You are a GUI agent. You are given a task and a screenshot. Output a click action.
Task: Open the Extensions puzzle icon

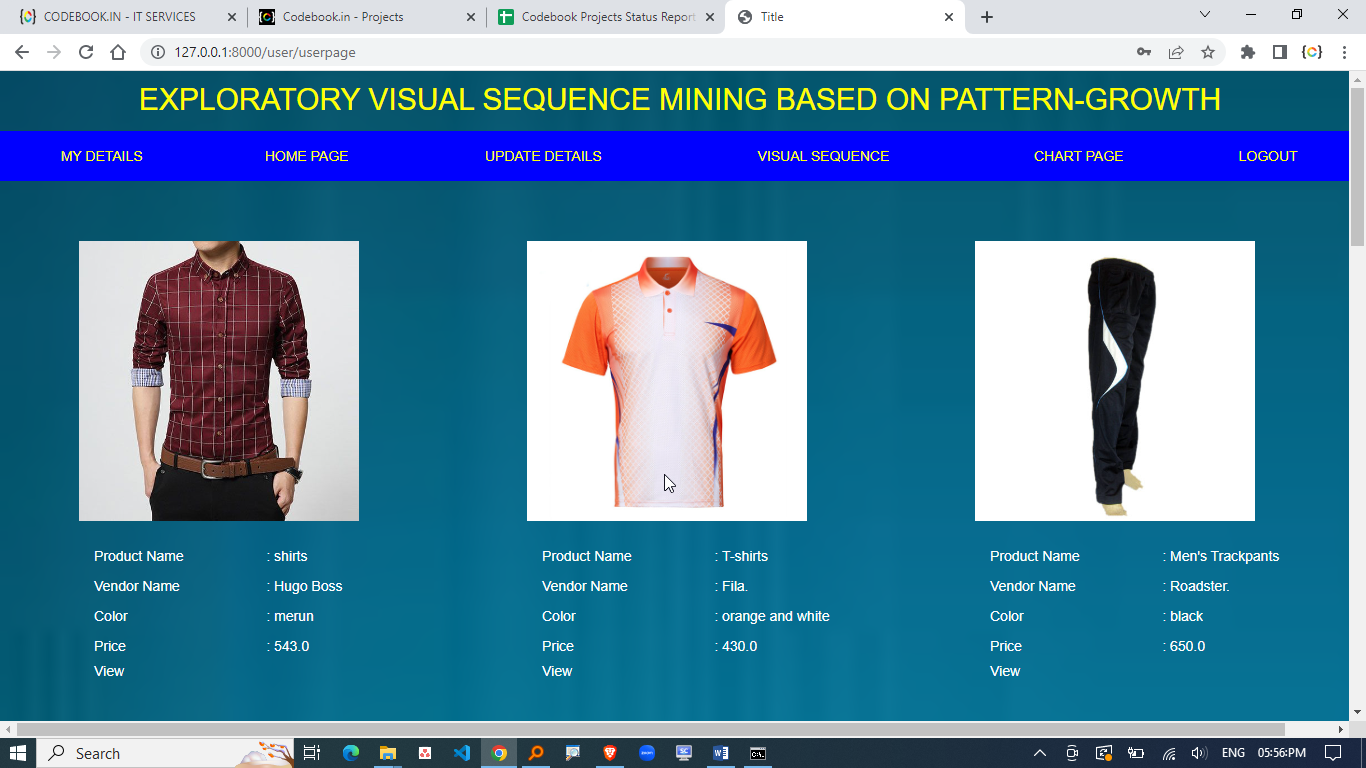[1247, 52]
